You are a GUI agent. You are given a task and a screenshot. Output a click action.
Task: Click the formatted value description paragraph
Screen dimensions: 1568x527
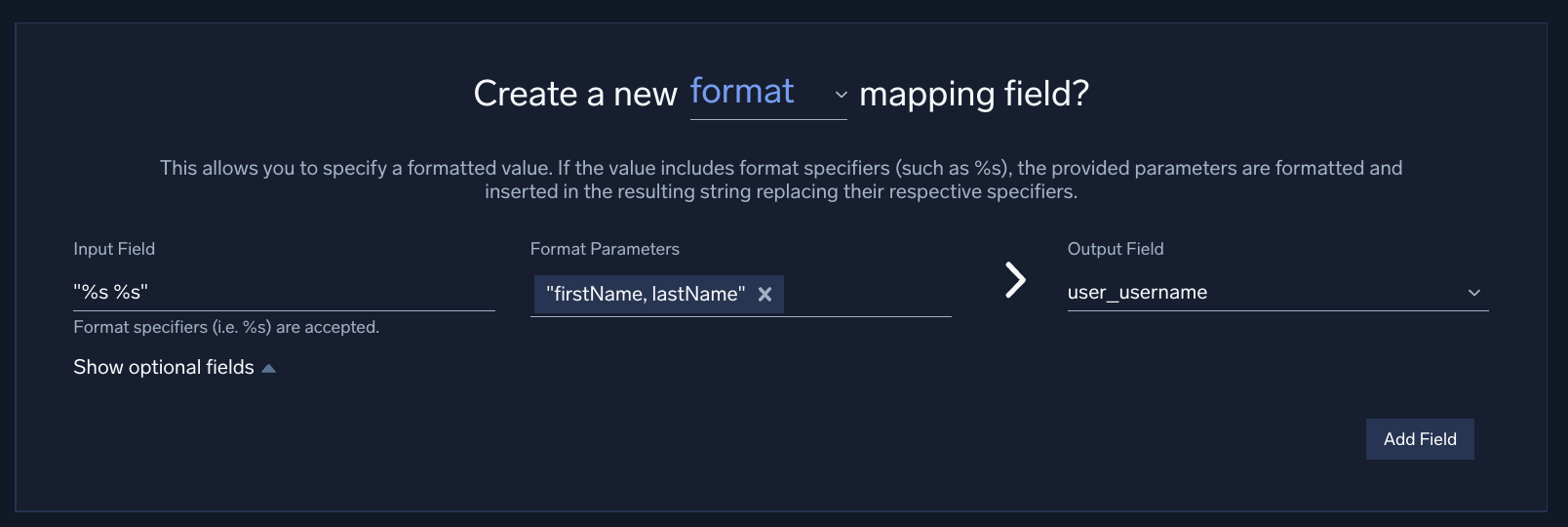(x=781, y=180)
